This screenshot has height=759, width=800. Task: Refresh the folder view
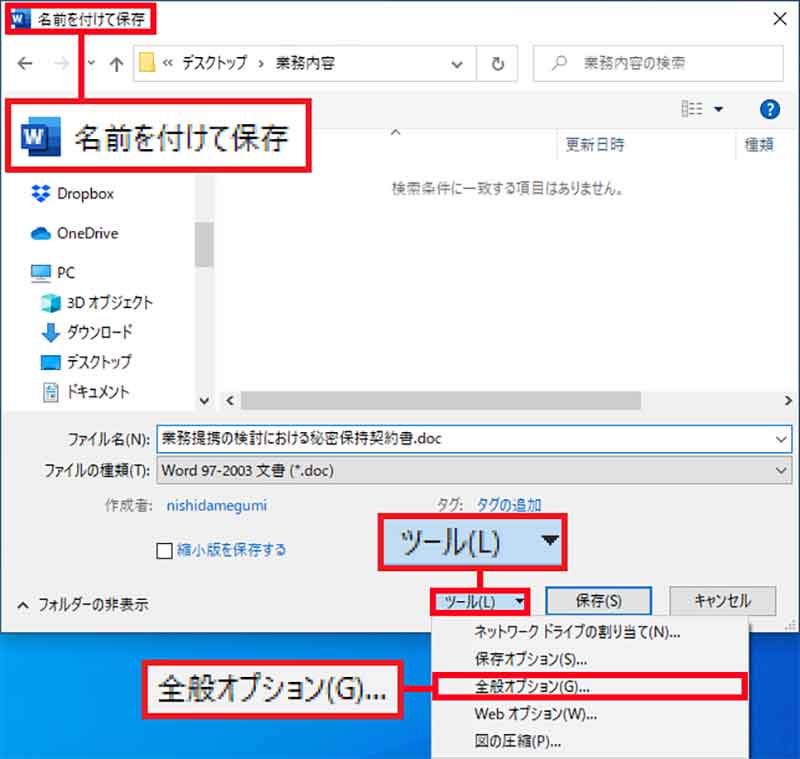(x=497, y=64)
